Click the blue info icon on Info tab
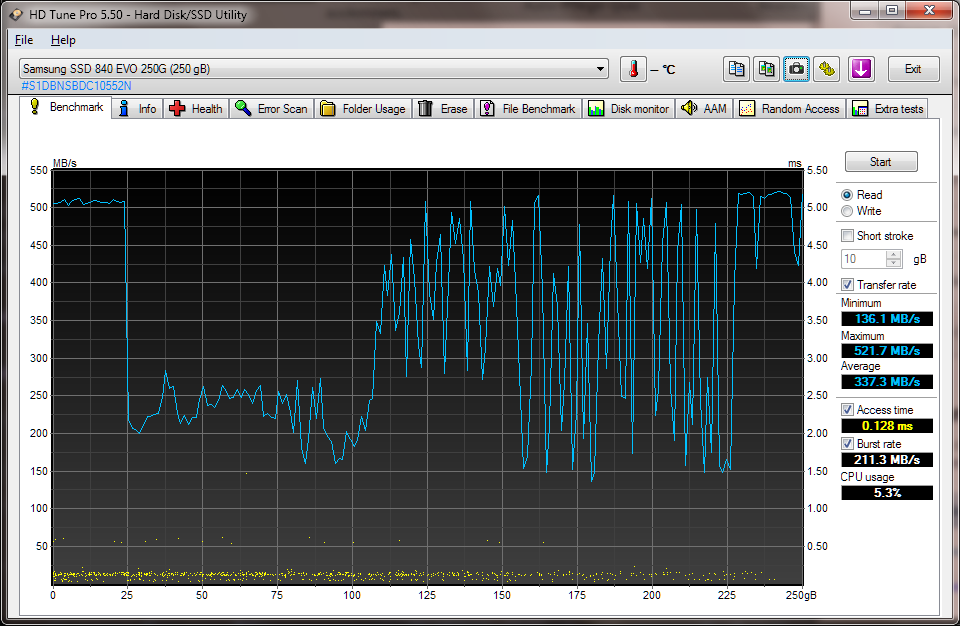The height and width of the screenshot is (626, 960). [x=124, y=108]
